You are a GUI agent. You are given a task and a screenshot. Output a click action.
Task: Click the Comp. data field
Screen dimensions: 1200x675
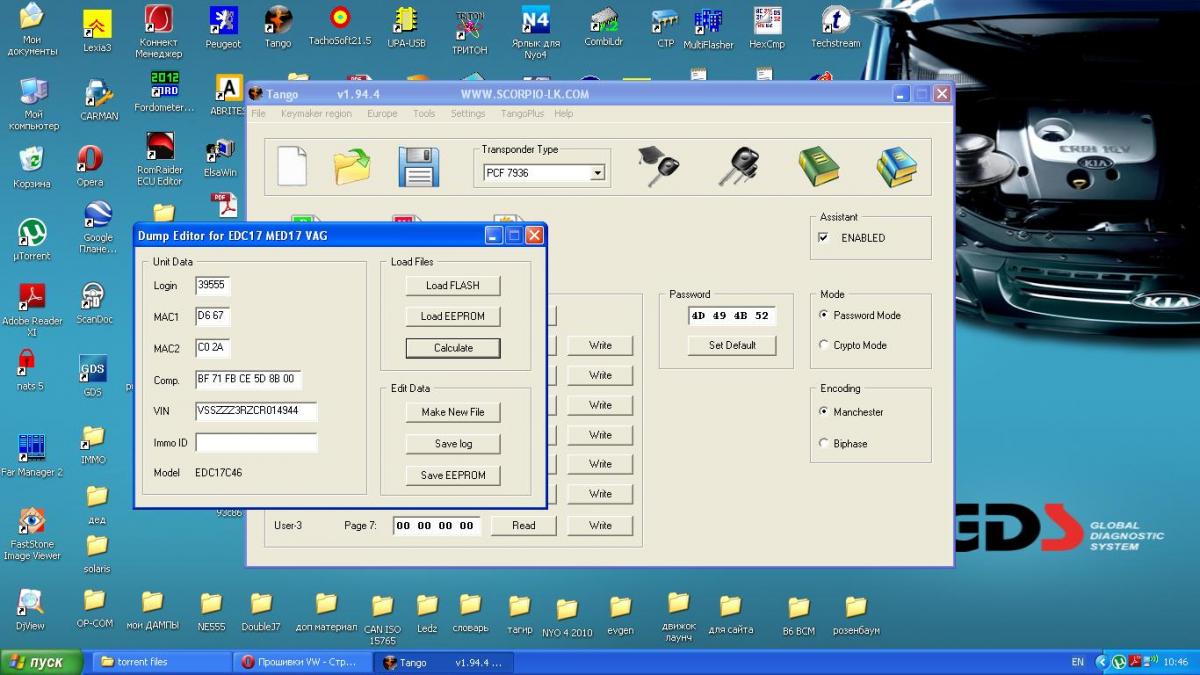coord(249,380)
